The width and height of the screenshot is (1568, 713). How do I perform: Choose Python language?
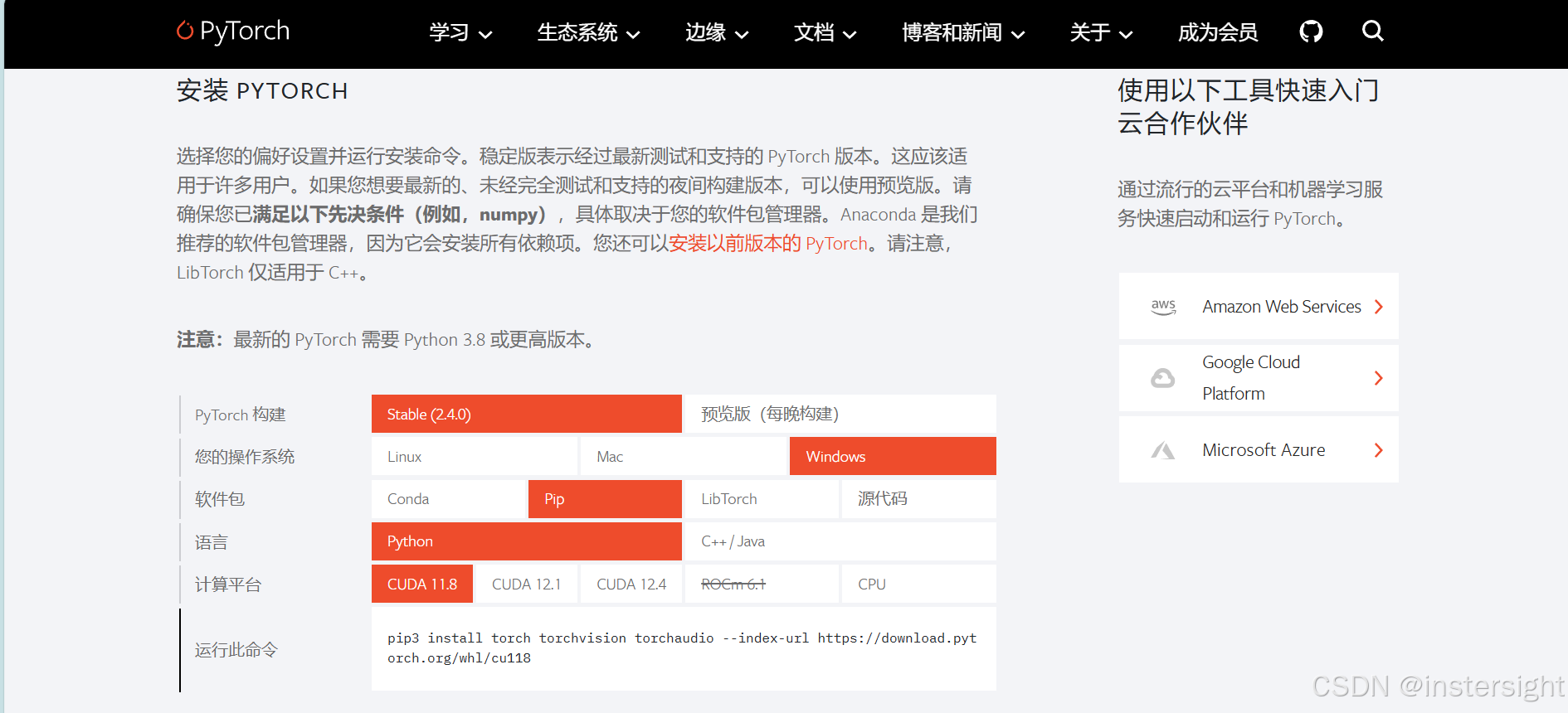click(x=527, y=541)
